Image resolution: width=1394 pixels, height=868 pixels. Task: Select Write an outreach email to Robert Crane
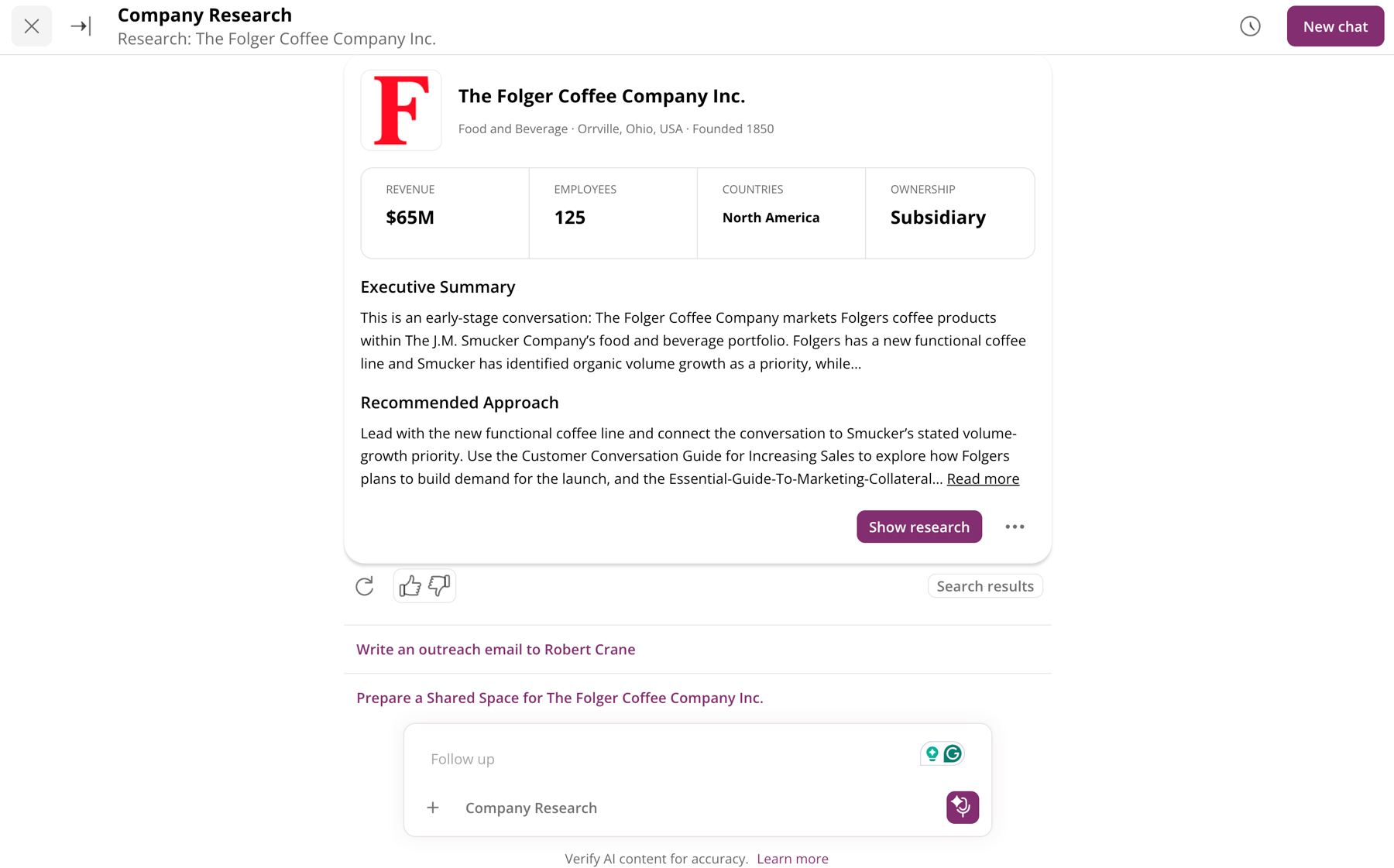[496, 650]
